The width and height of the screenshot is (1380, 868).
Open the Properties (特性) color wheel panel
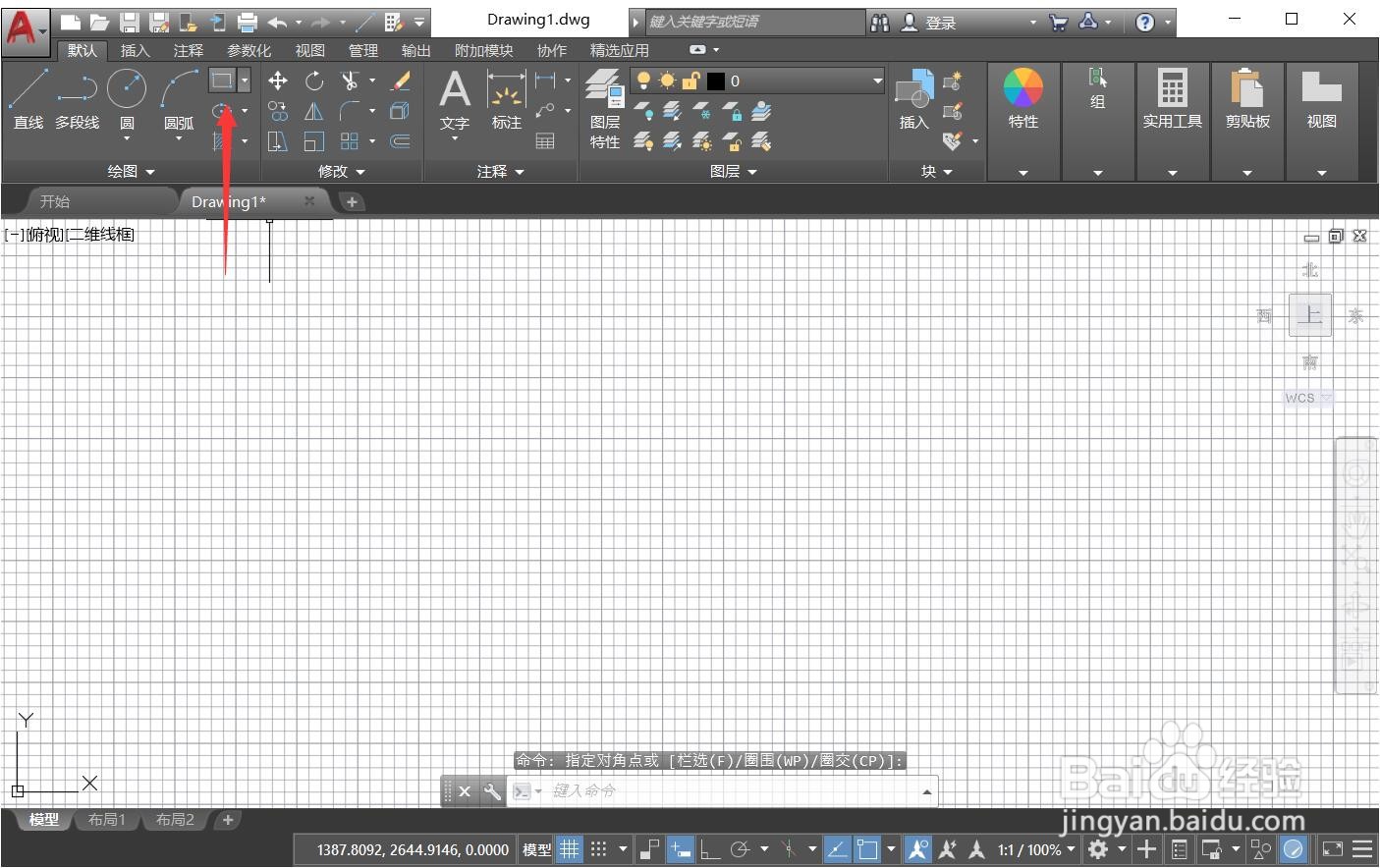pyautogui.click(x=1023, y=99)
